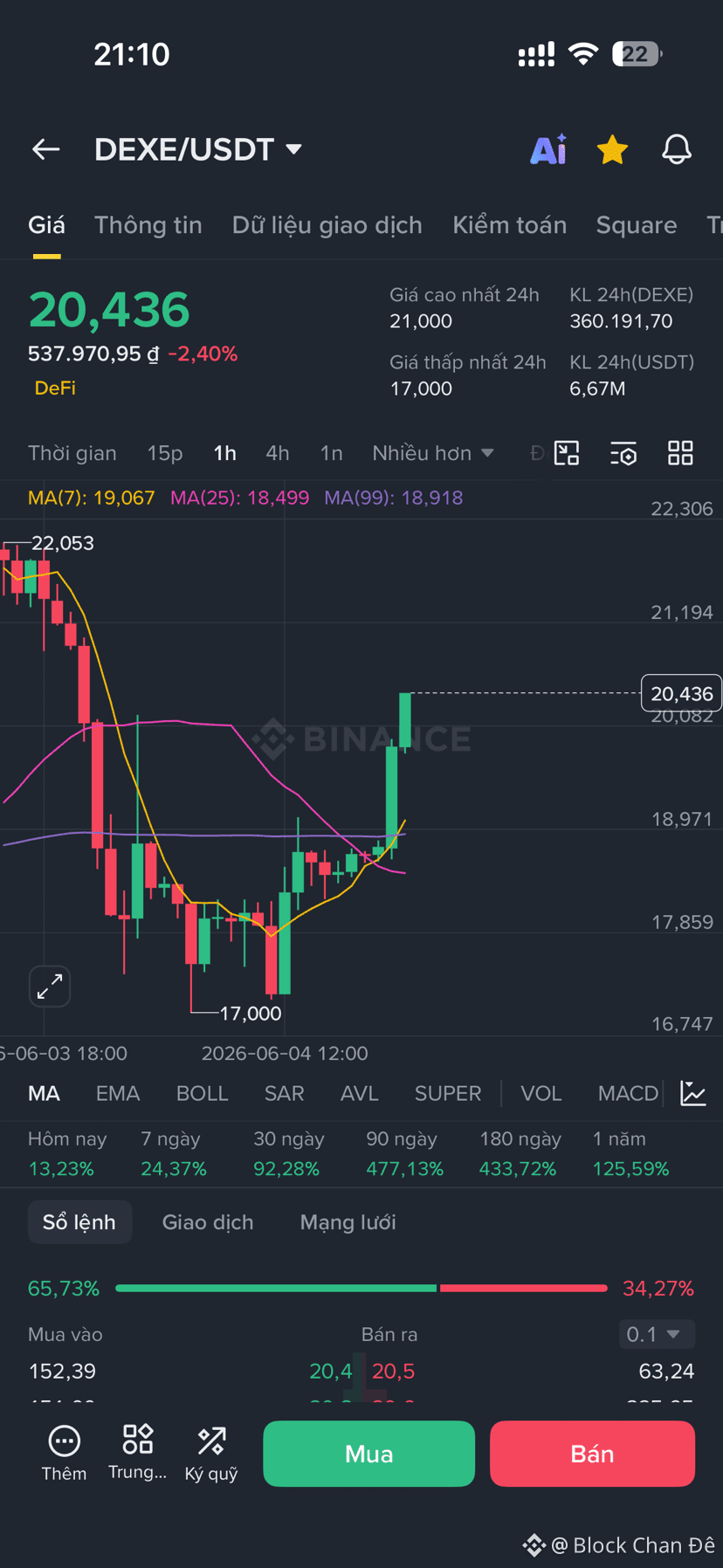Image resolution: width=723 pixels, height=1568 pixels.
Task: Tap the DeFi category tag
Action: (x=55, y=388)
